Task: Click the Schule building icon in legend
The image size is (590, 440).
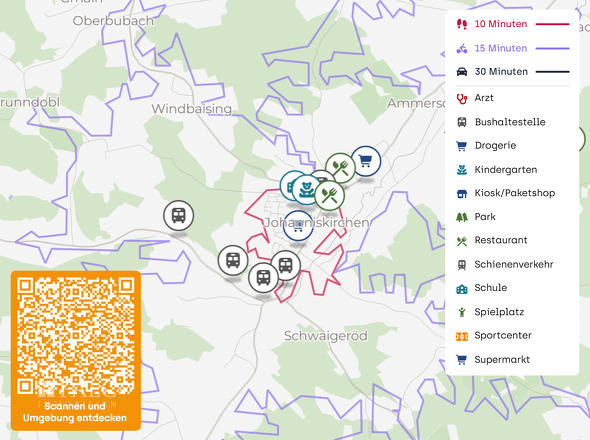Action: pos(462,288)
